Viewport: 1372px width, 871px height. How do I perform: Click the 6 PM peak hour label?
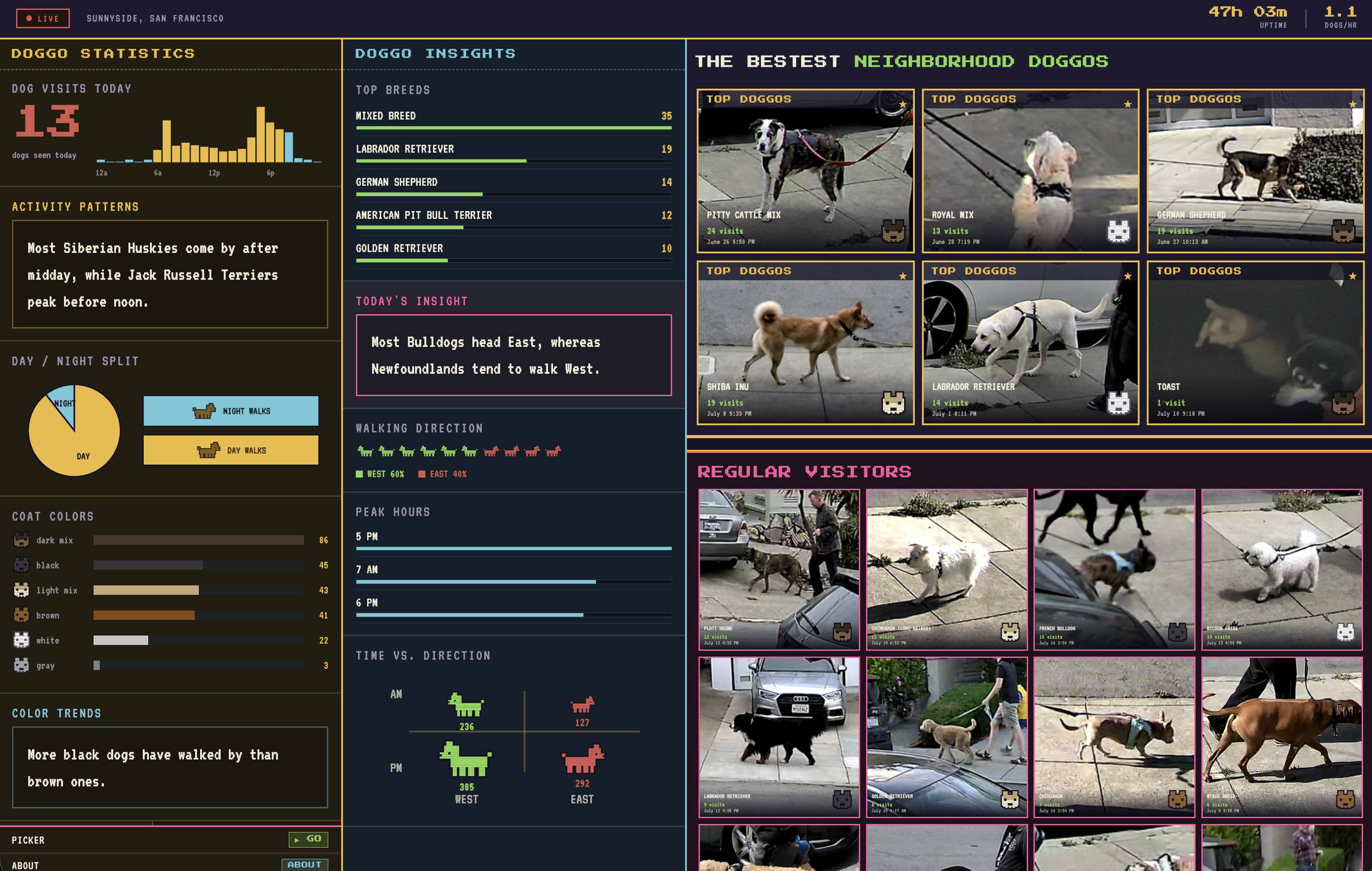coord(367,602)
